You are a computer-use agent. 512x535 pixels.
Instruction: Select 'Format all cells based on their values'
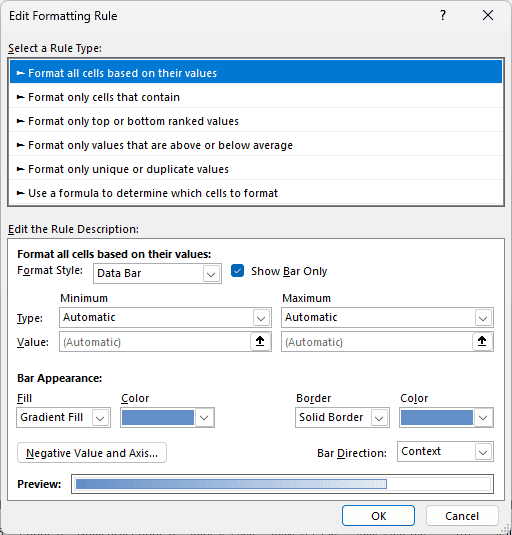pyautogui.click(x=256, y=72)
